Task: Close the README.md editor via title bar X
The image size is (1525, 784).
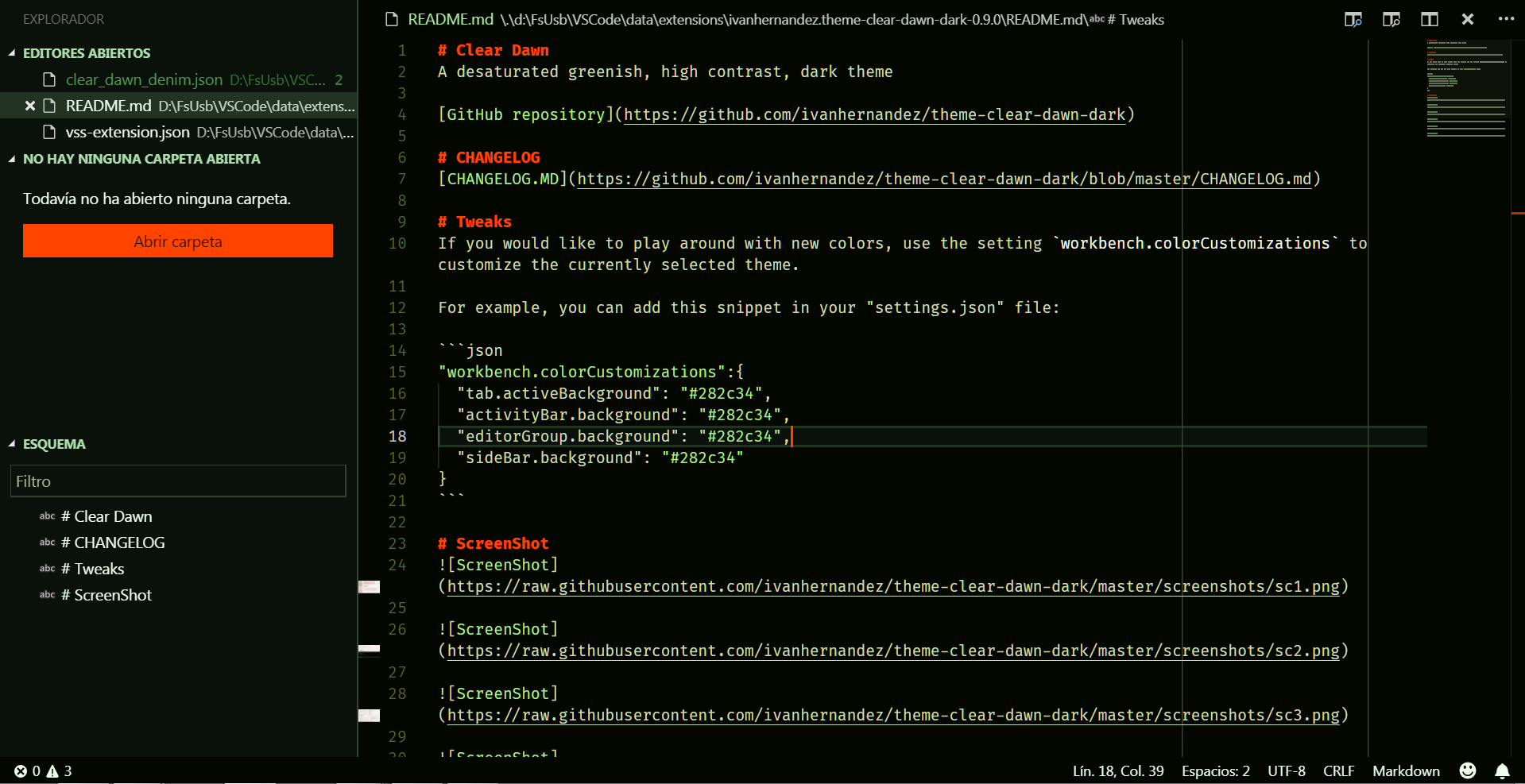Action: coord(1468,19)
